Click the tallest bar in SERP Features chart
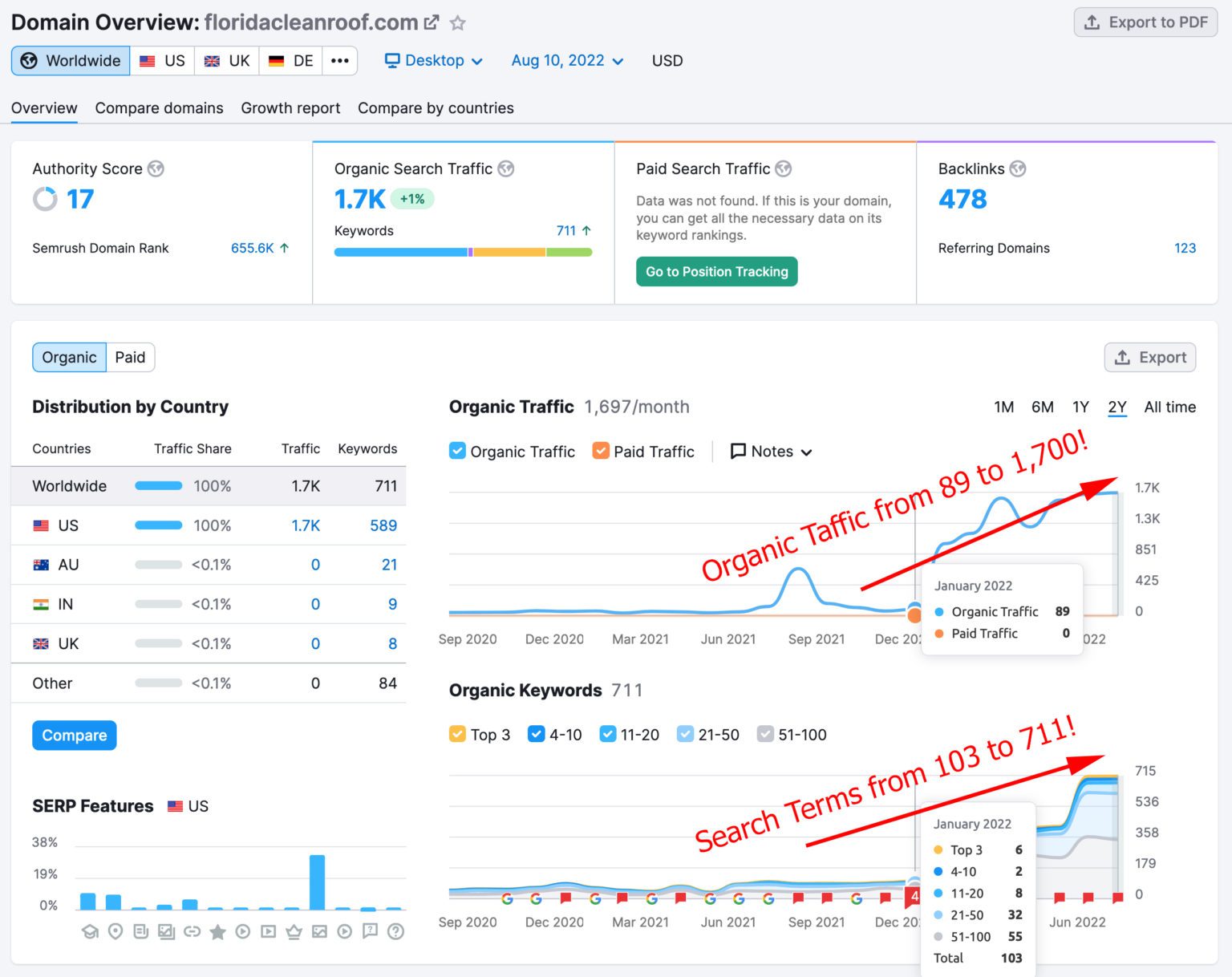Viewport: 1232px width, 977px height. tap(318, 882)
